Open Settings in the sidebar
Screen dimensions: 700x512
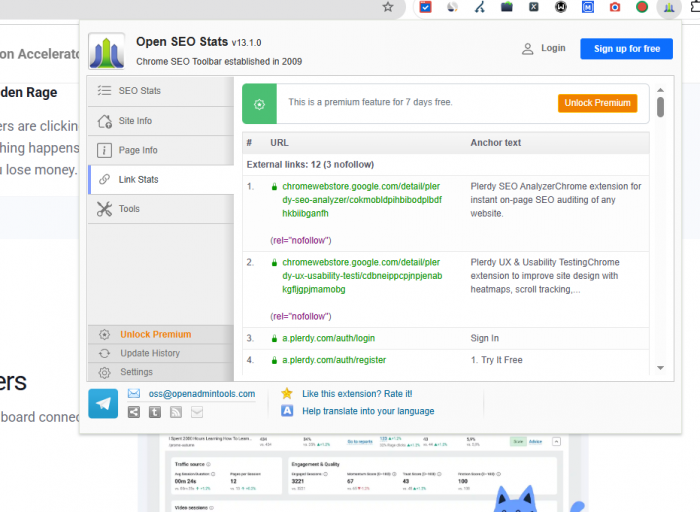(x=161, y=372)
